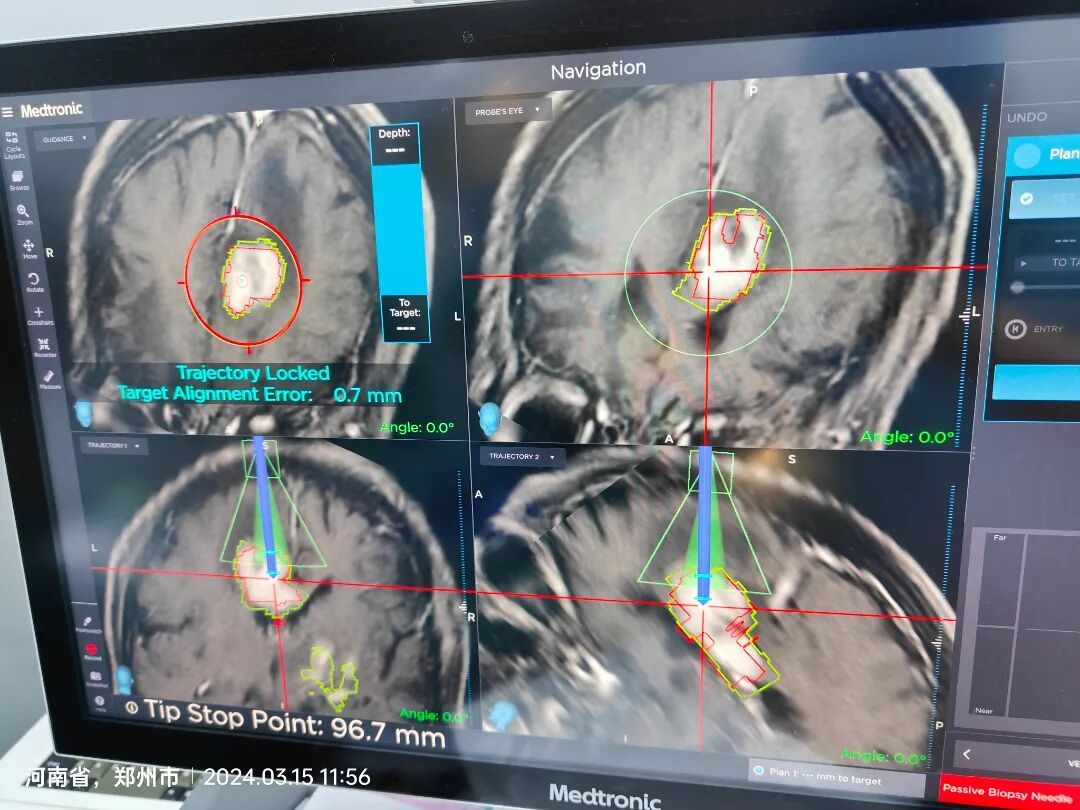Select the Measure ruler tool
Screen dimensions: 1080x810
coord(49,379)
